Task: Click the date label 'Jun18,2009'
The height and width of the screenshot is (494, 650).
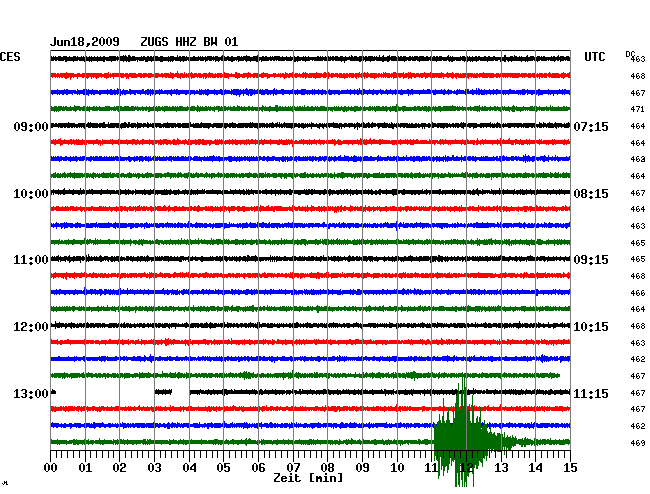Action: pos(85,42)
